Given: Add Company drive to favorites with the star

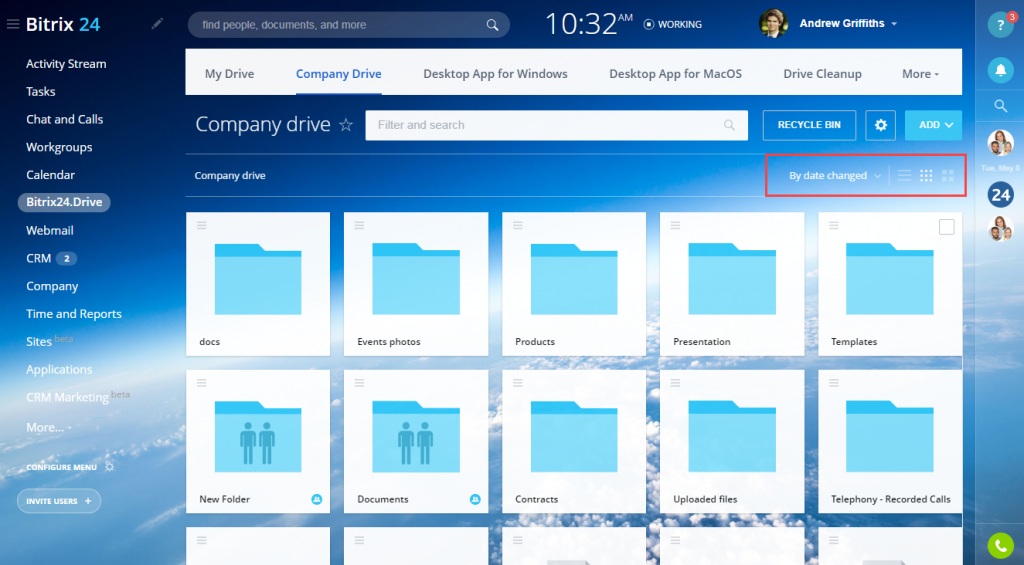Looking at the screenshot, I should [346, 125].
